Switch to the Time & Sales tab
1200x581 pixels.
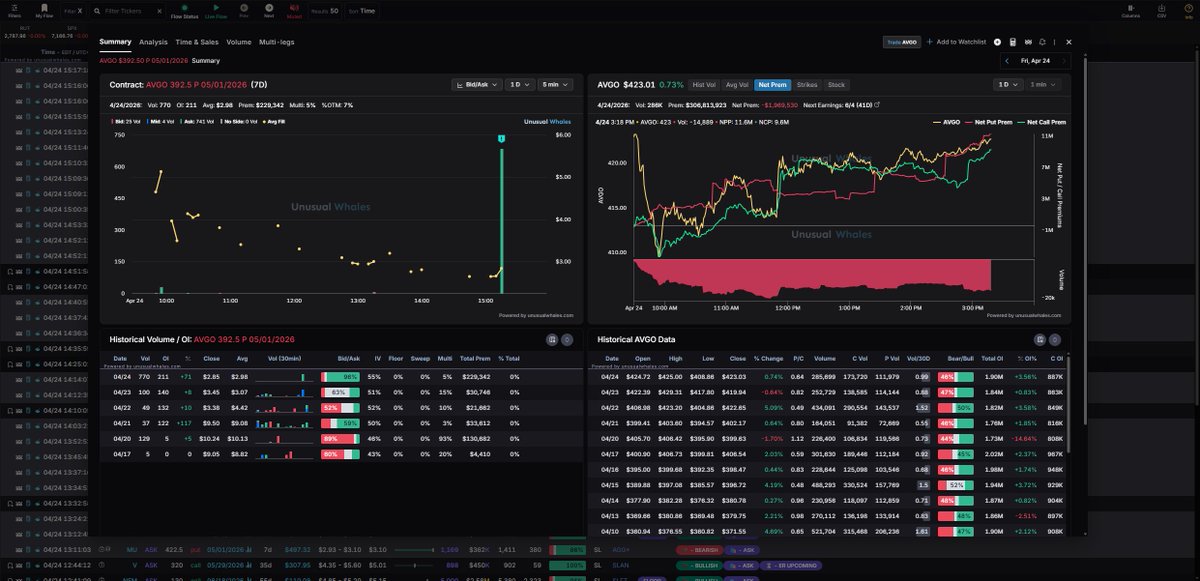click(x=197, y=42)
